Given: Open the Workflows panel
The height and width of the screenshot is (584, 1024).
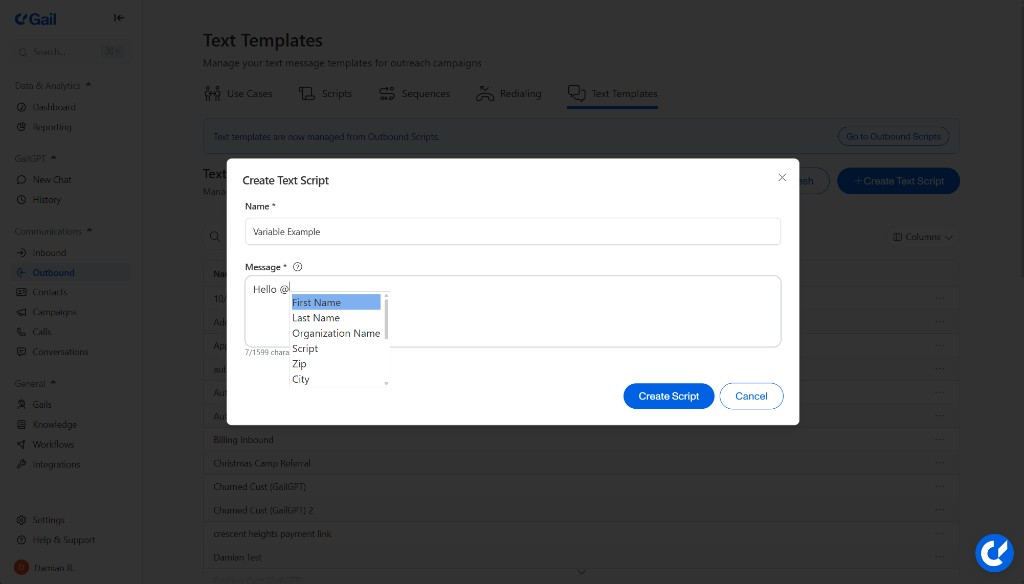Looking at the screenshot, I should click(54, 444).
